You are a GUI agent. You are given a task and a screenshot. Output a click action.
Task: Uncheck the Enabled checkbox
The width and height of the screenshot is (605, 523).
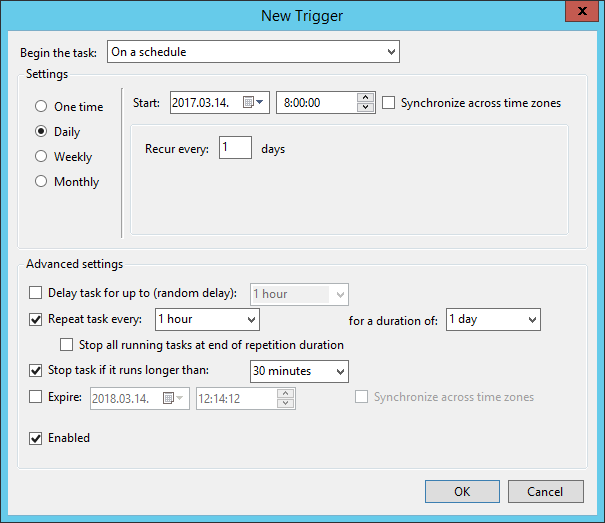pyautogui.click(x=37, y=438)
